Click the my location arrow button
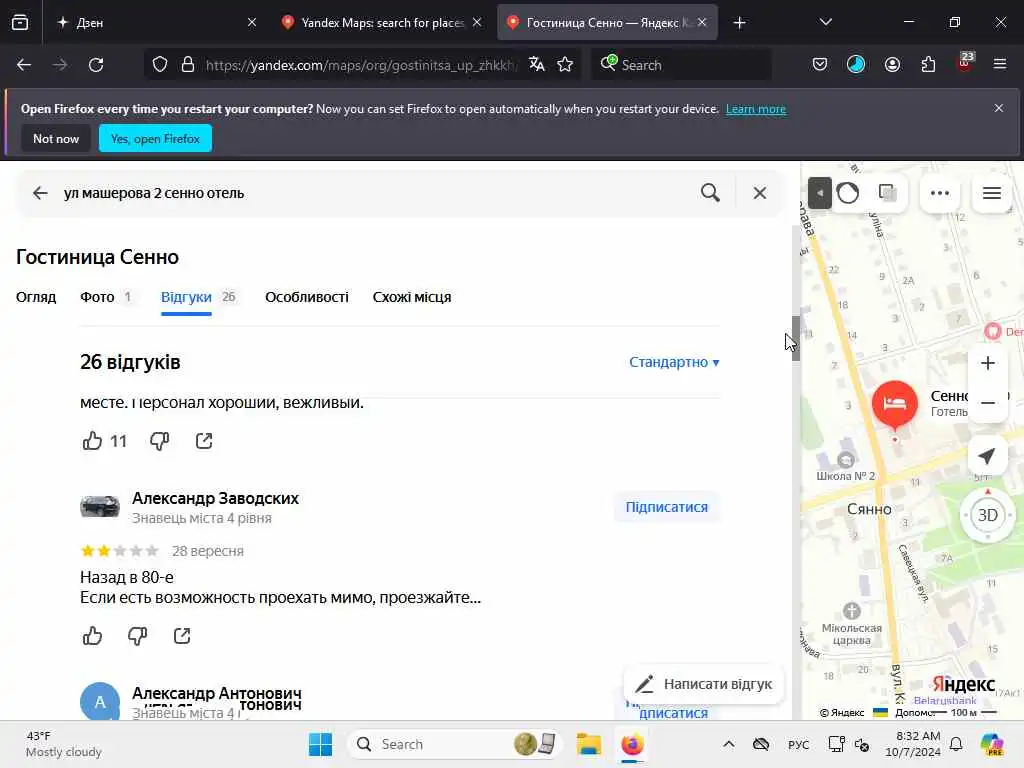The width and height of the screenshot is (1024, 768). pos(987,456)
